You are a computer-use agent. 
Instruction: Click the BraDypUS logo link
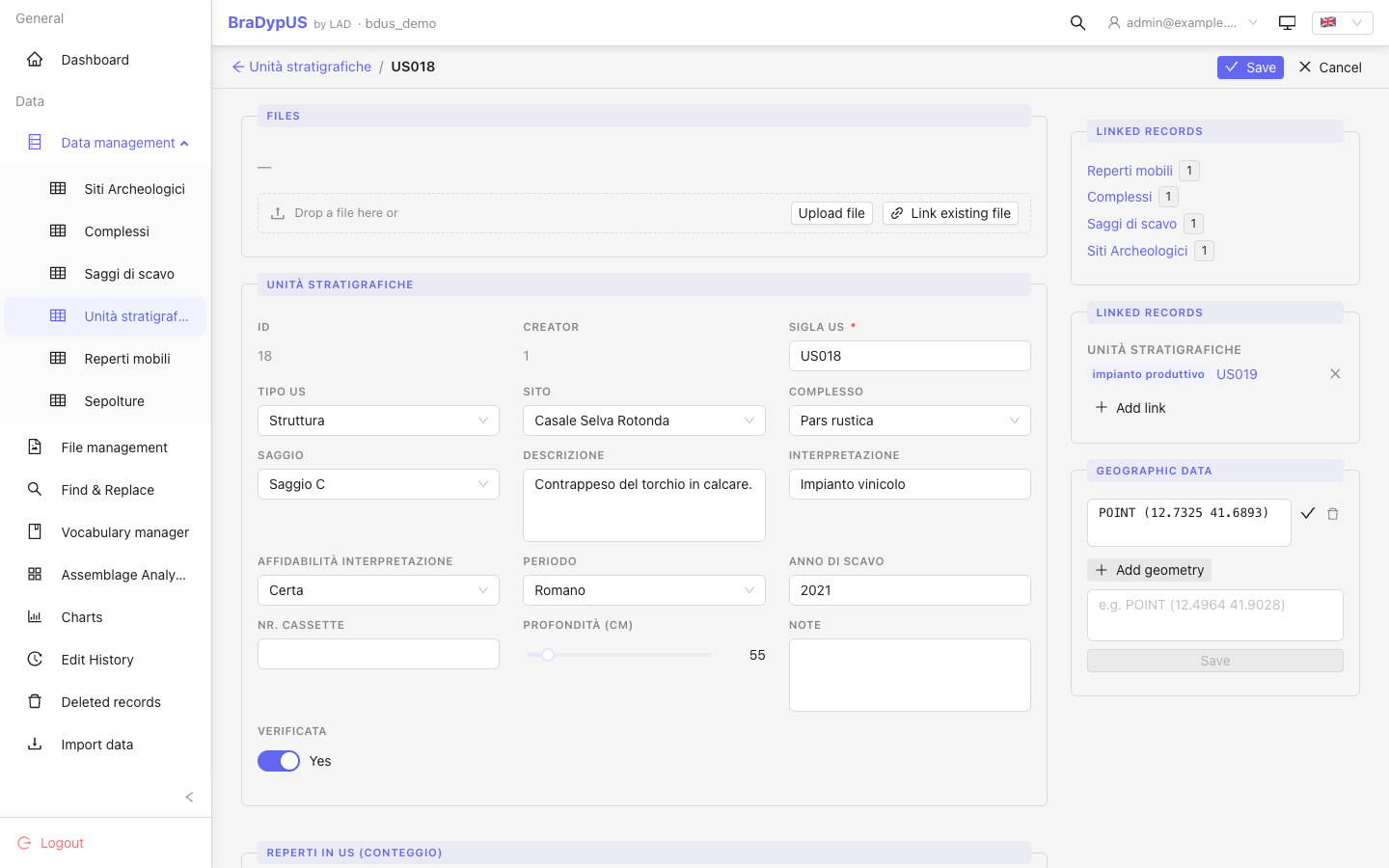(267, 22)
